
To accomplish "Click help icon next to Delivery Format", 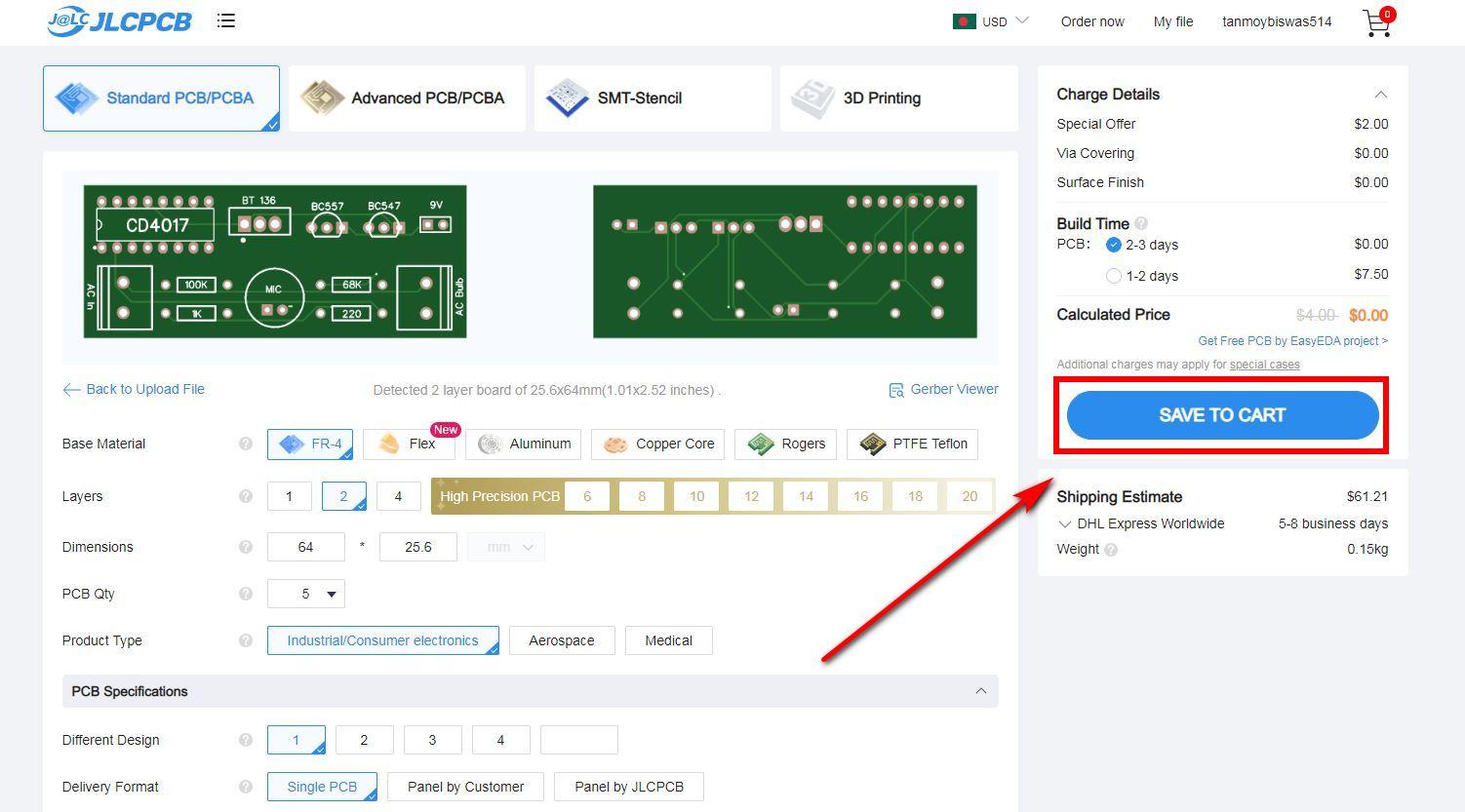I will (x=246, y=787).
